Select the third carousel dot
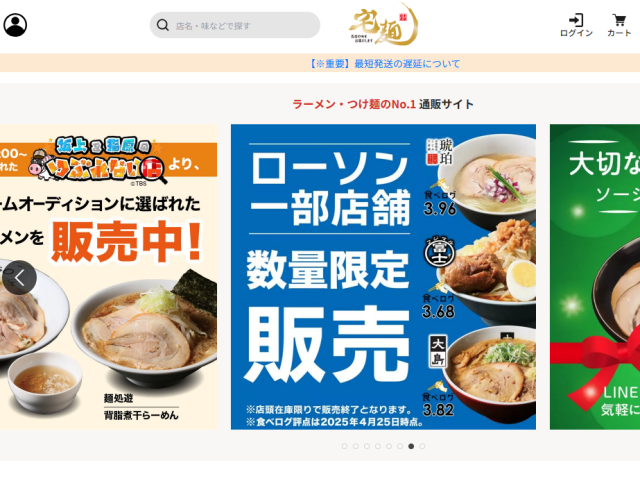The height and width of the screenshot is (481, 640). (367, 446)
